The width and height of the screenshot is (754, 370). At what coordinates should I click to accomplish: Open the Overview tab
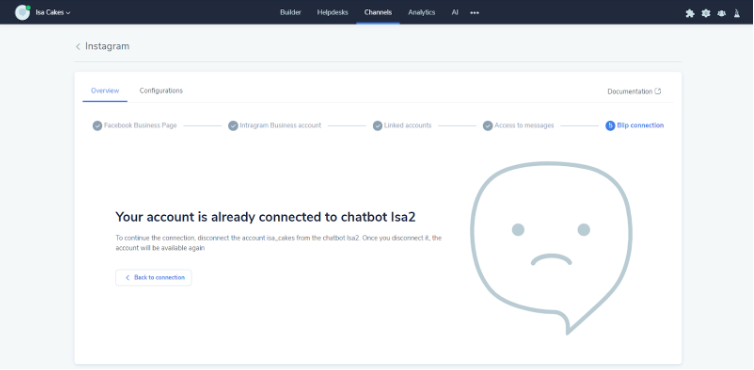(105, 90)
